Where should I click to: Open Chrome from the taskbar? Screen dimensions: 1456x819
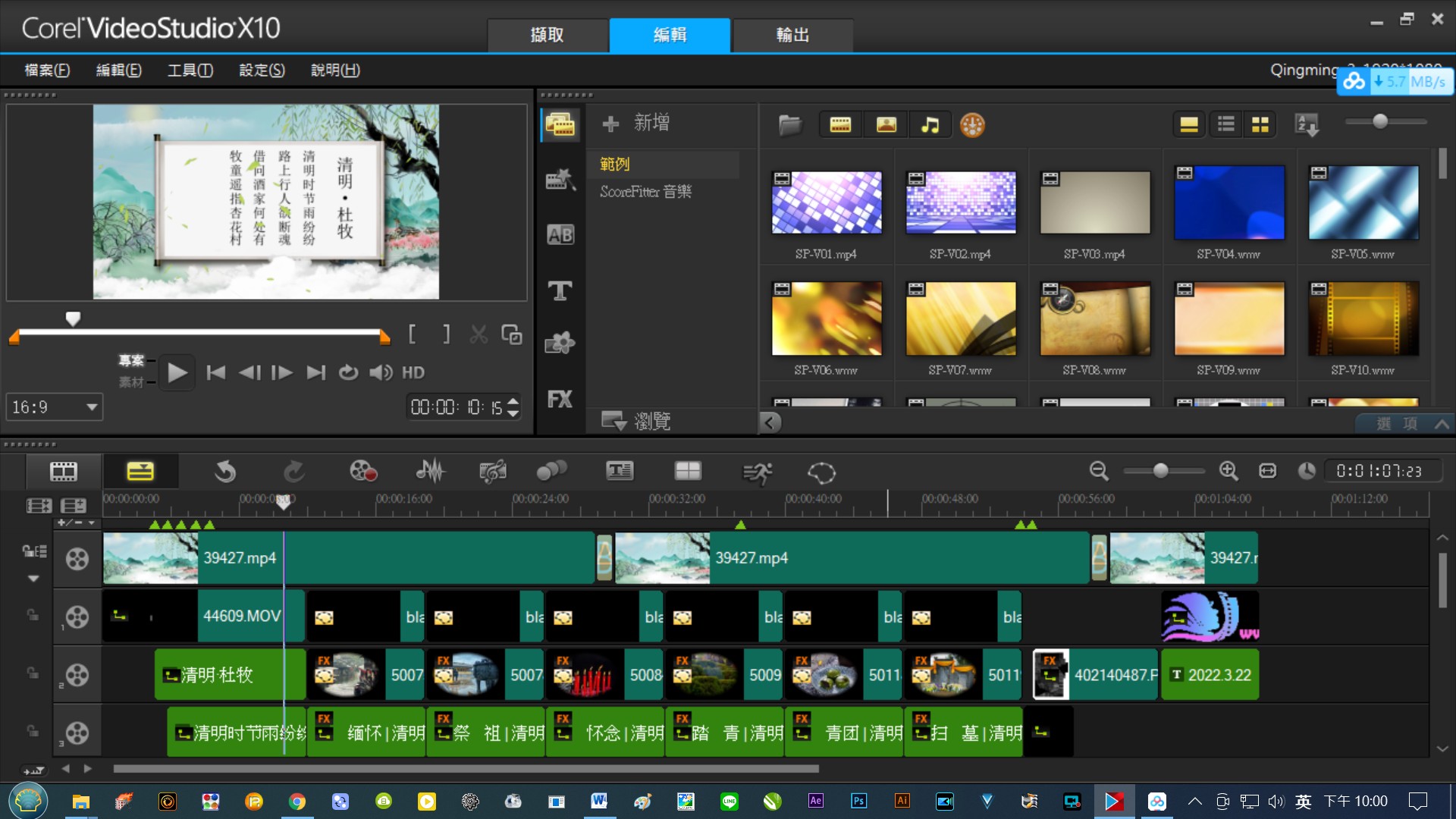[297, 802]
